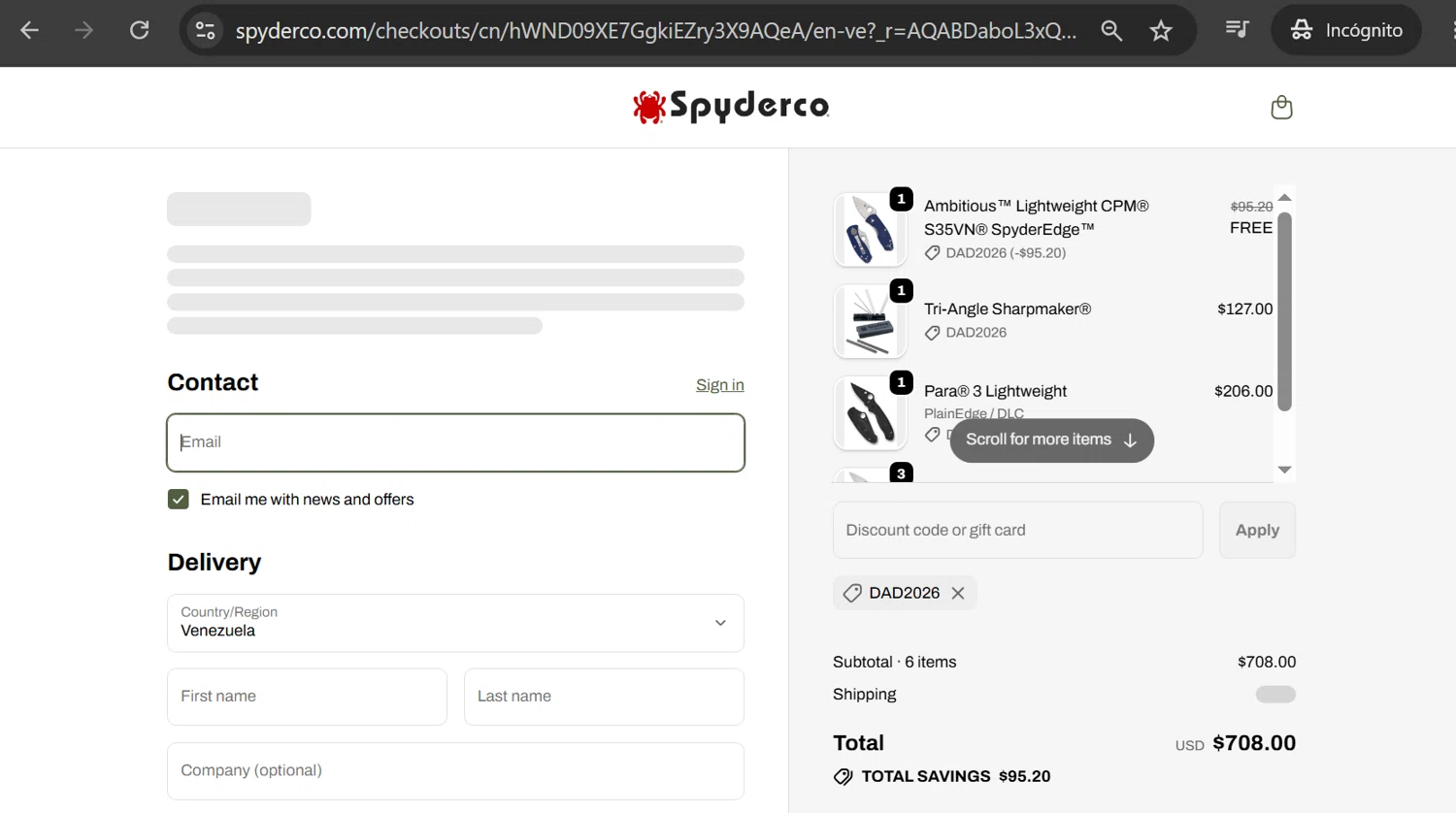Uncheck Email me with news and offers
This screenshot has width=1456, height=813.
click(178, 499)
